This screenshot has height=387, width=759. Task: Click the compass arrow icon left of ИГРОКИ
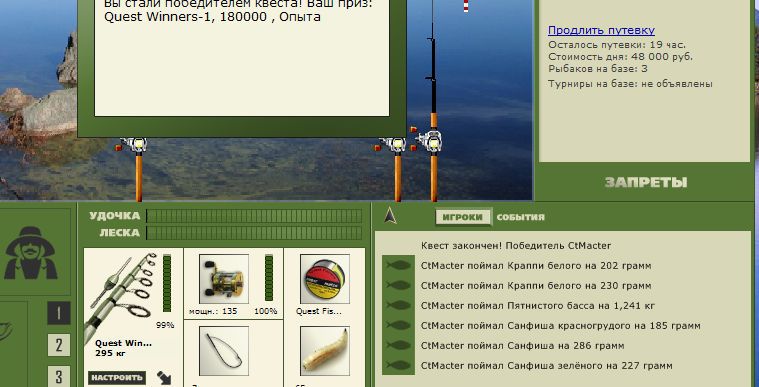coord(390,215)
